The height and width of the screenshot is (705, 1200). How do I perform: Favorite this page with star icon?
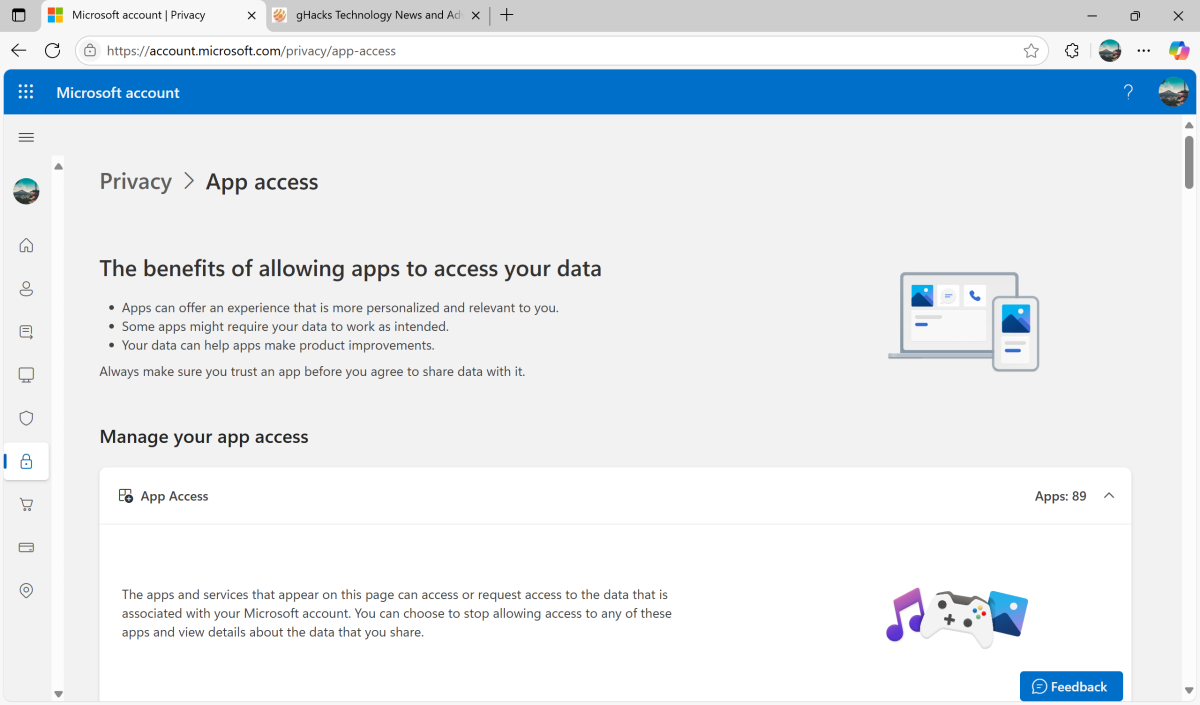click(x=1031, y=51)
